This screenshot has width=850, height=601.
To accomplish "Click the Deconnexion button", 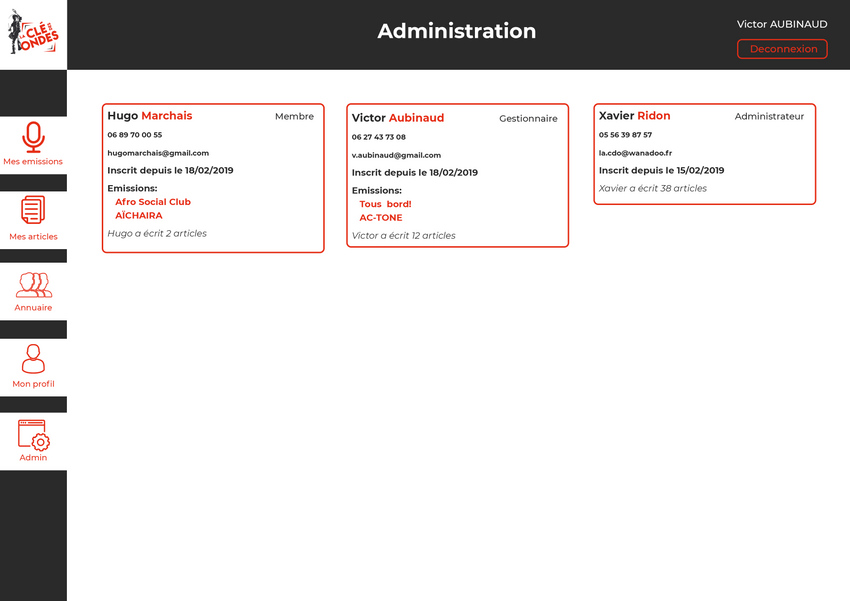I will pyautogui.click(x=782, y=49).
